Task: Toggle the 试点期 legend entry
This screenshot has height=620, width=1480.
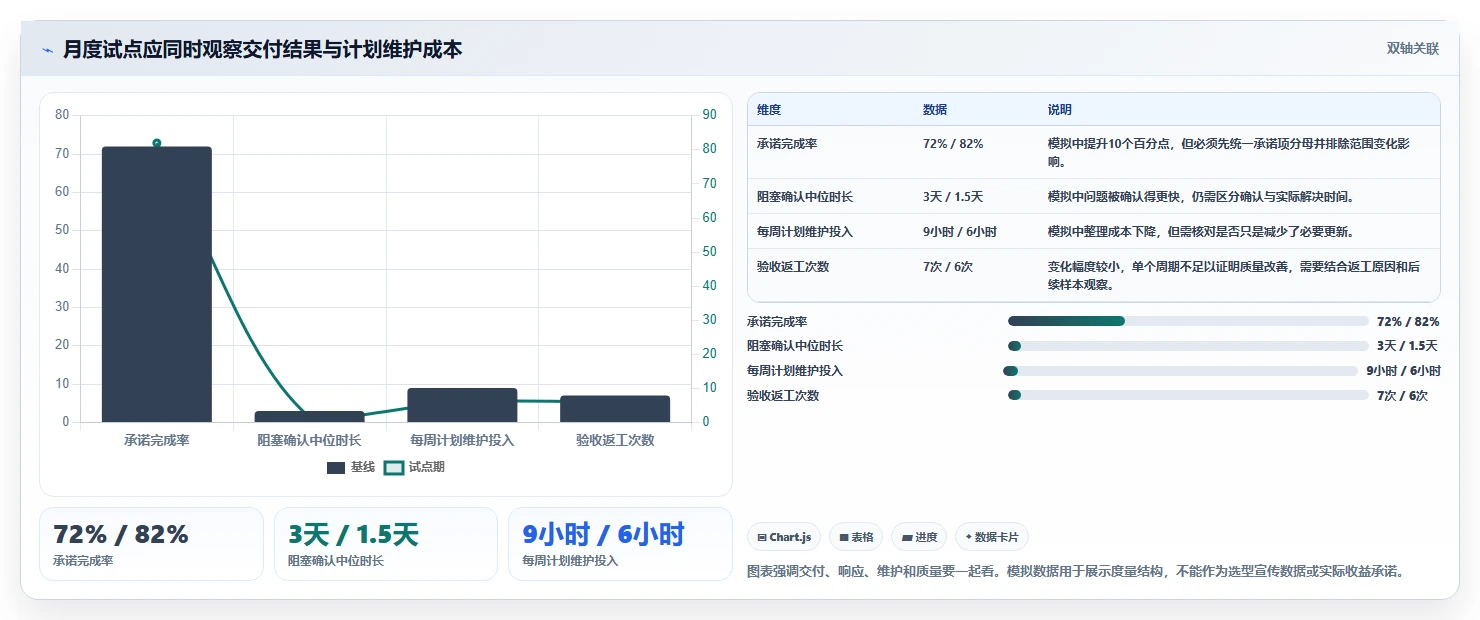Action: [414, 467]
